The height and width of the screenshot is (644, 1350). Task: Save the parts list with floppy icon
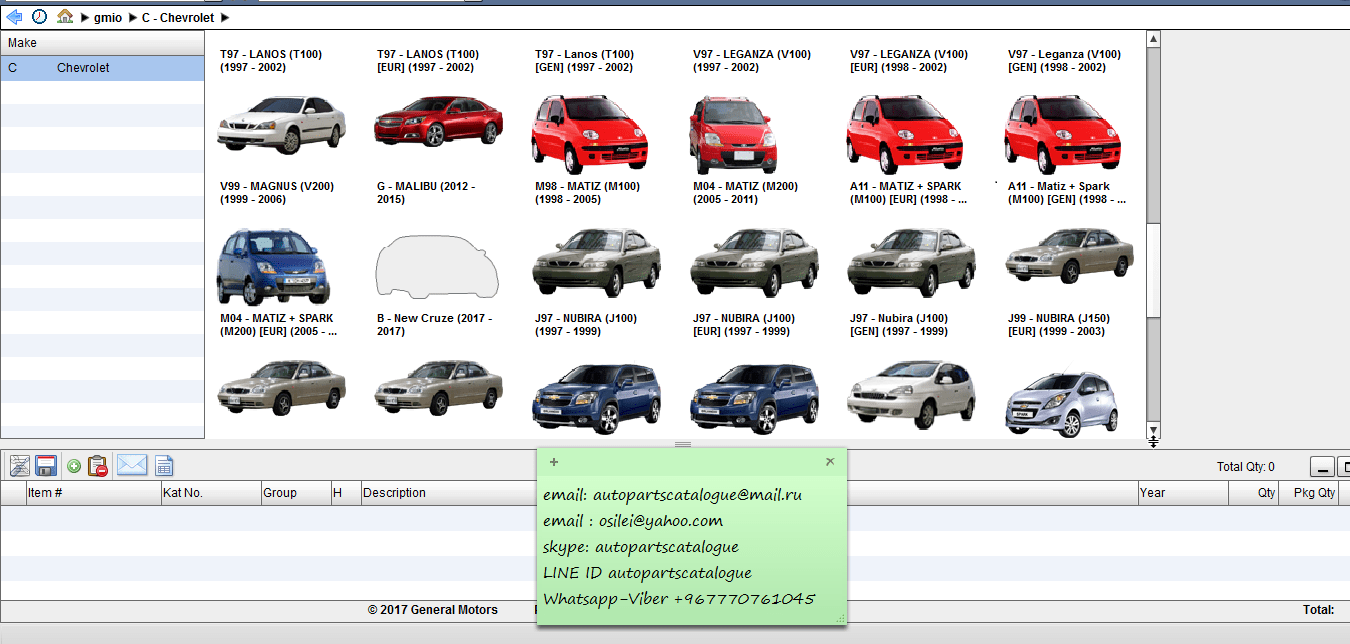coord(46,465)
